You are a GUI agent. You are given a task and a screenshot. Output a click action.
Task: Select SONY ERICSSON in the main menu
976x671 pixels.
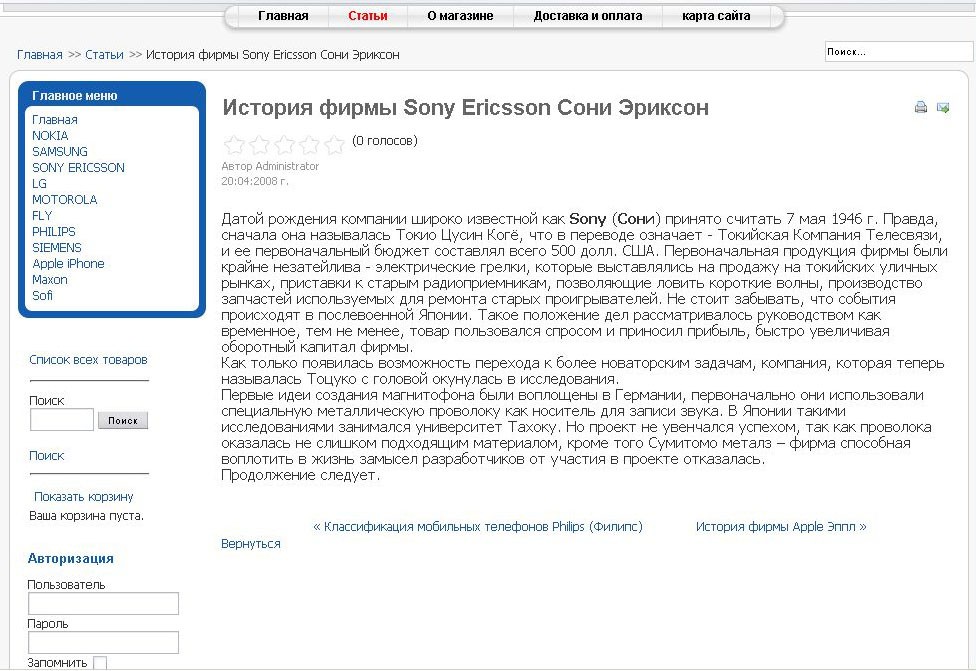pyautogui.click(x=78, y=167)
